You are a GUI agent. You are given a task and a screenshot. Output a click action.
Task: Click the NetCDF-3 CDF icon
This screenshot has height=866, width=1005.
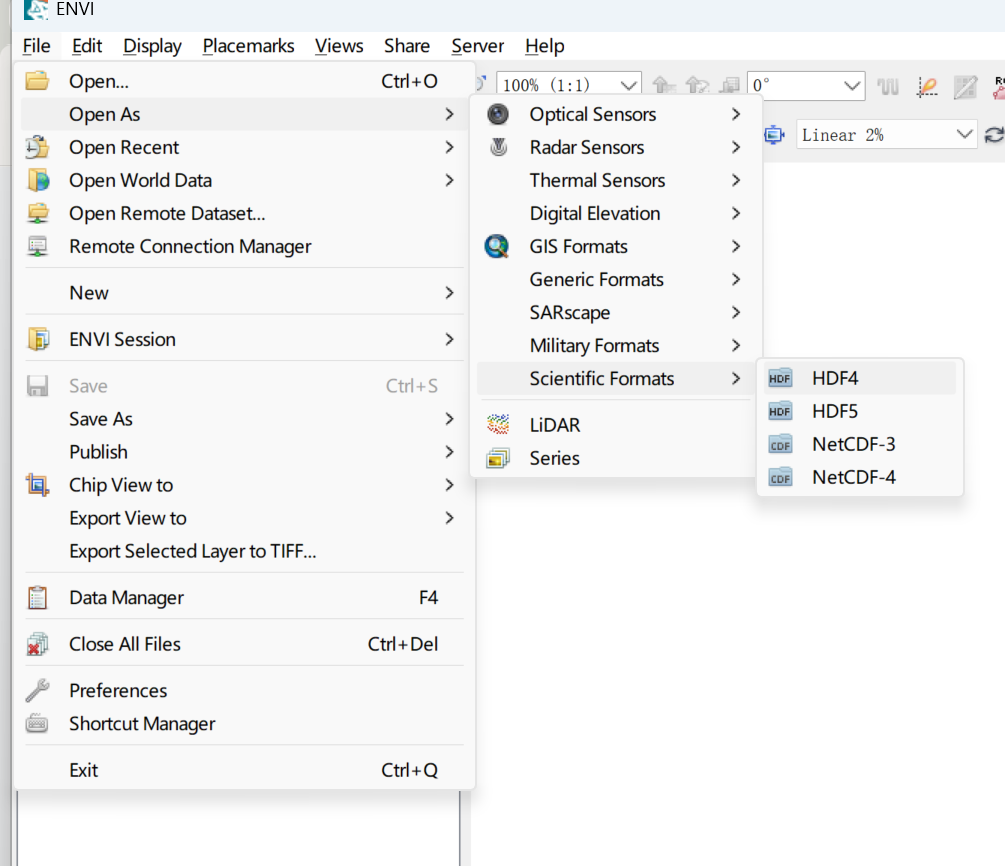coord(780,444)
